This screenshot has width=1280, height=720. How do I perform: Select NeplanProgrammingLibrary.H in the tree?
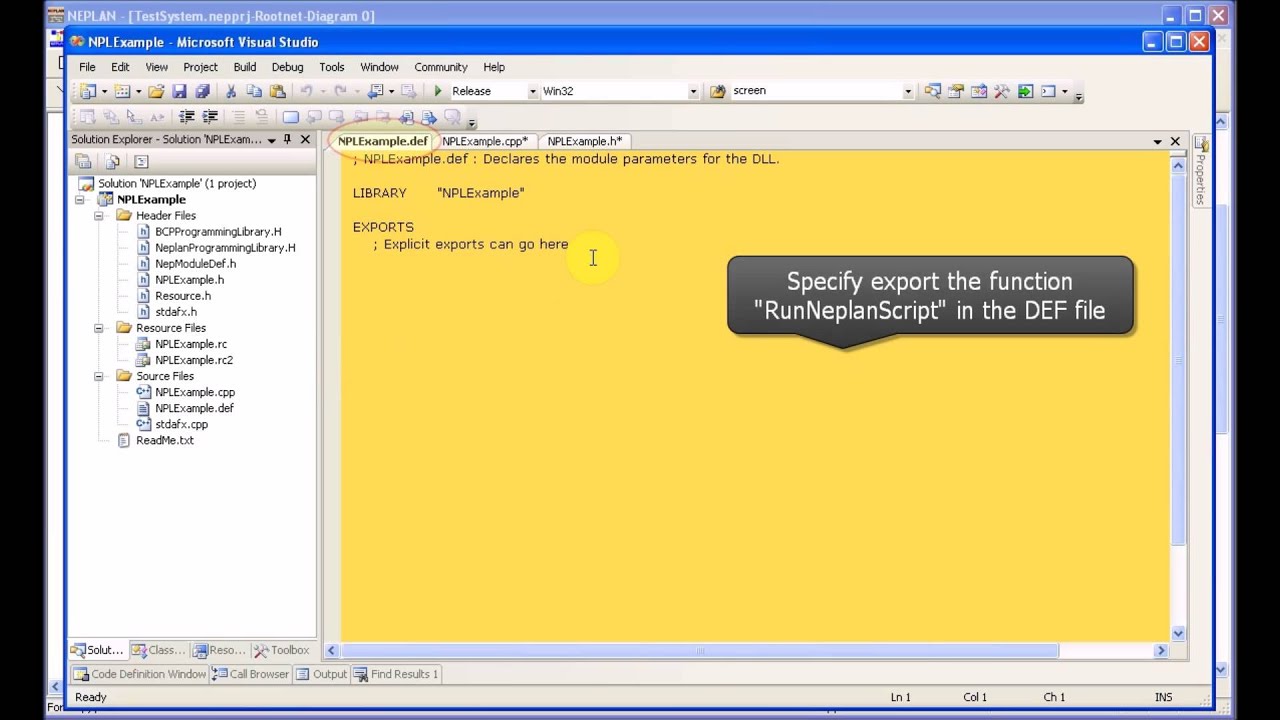225,248
